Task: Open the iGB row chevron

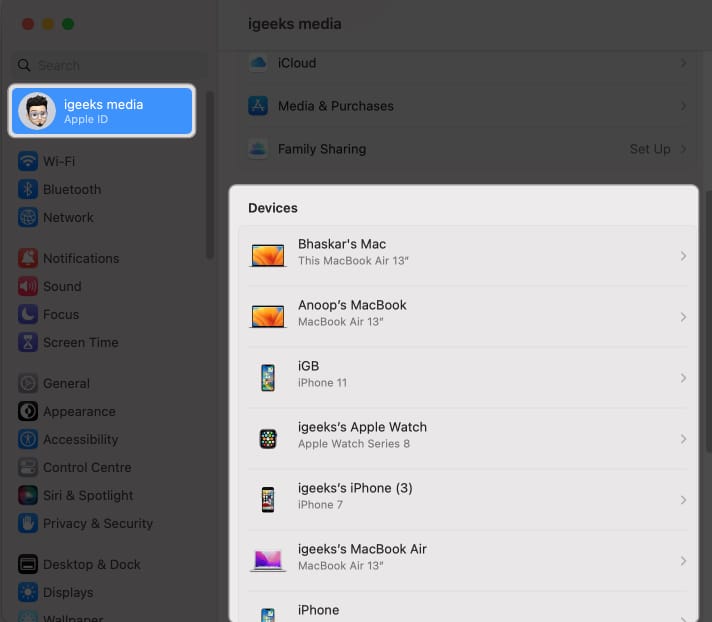Action: (x=683, y=378)
